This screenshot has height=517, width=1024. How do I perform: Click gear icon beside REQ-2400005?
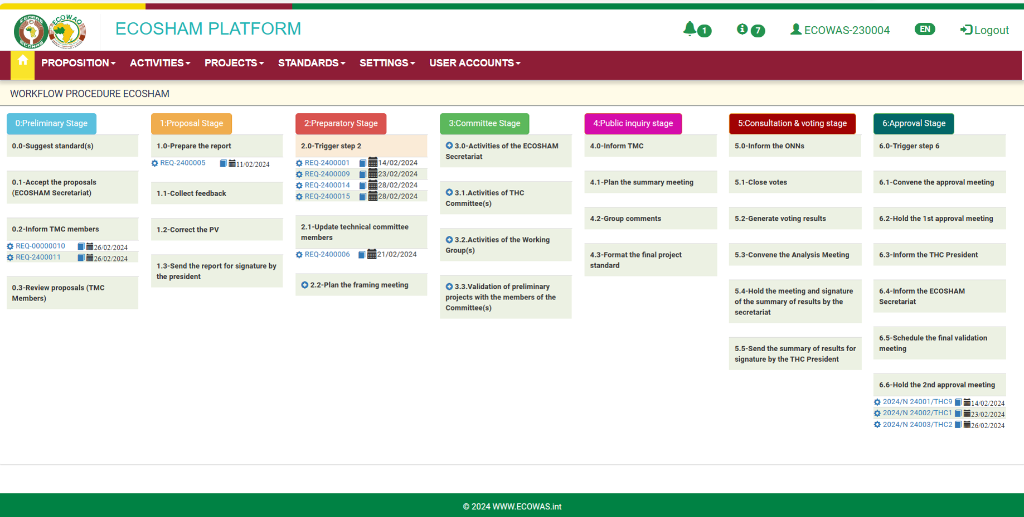click(155, 163)
